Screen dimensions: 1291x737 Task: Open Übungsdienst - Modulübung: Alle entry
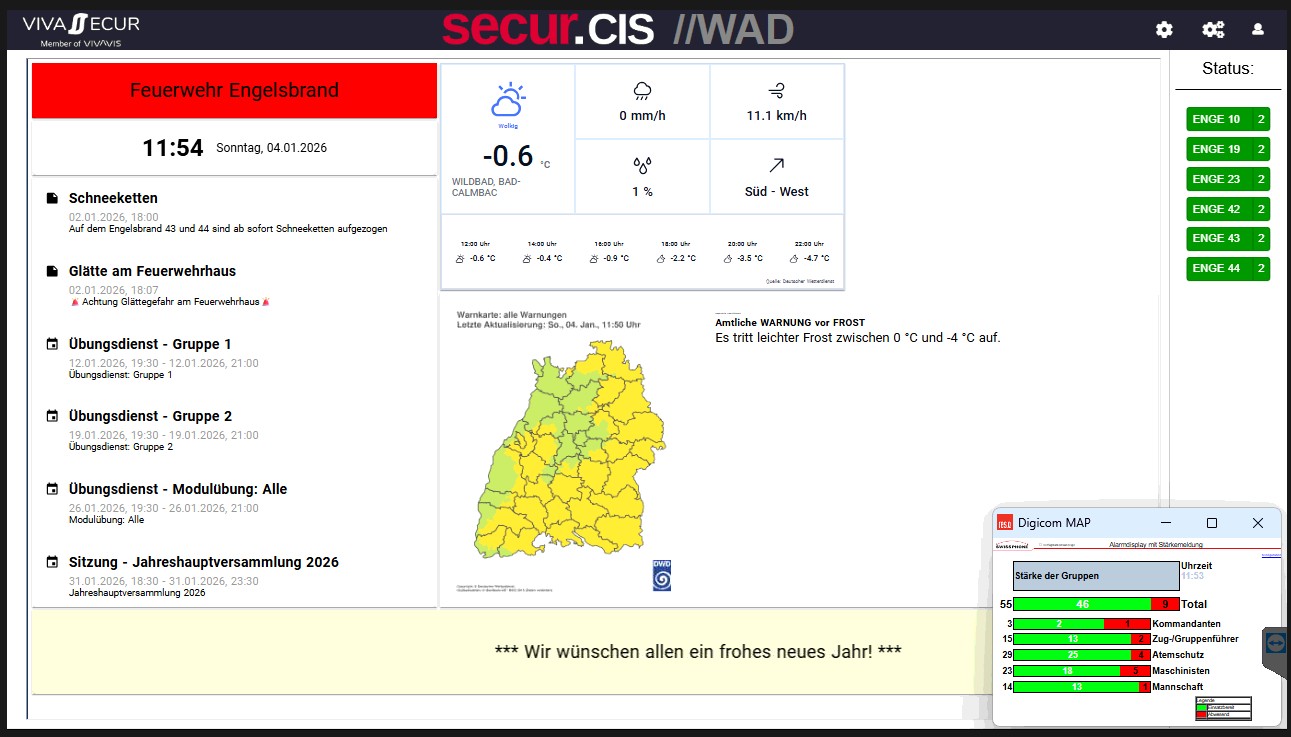177,489
